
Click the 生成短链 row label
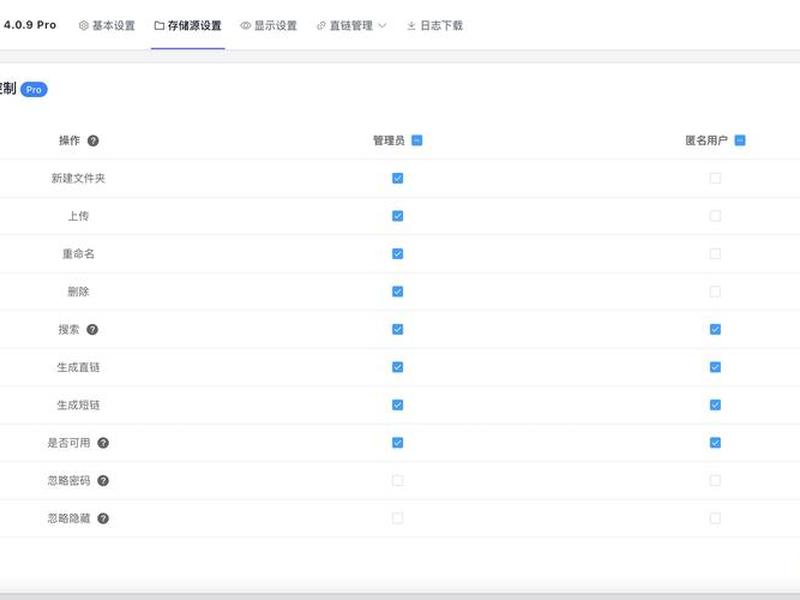click(78, 405)
